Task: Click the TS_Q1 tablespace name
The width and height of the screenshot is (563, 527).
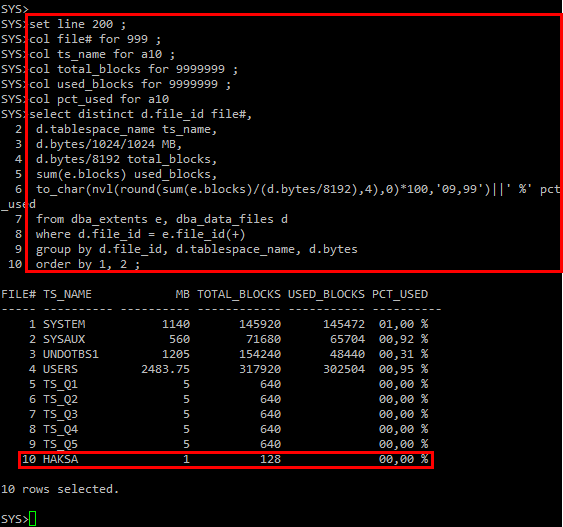Action: [60, 384]
